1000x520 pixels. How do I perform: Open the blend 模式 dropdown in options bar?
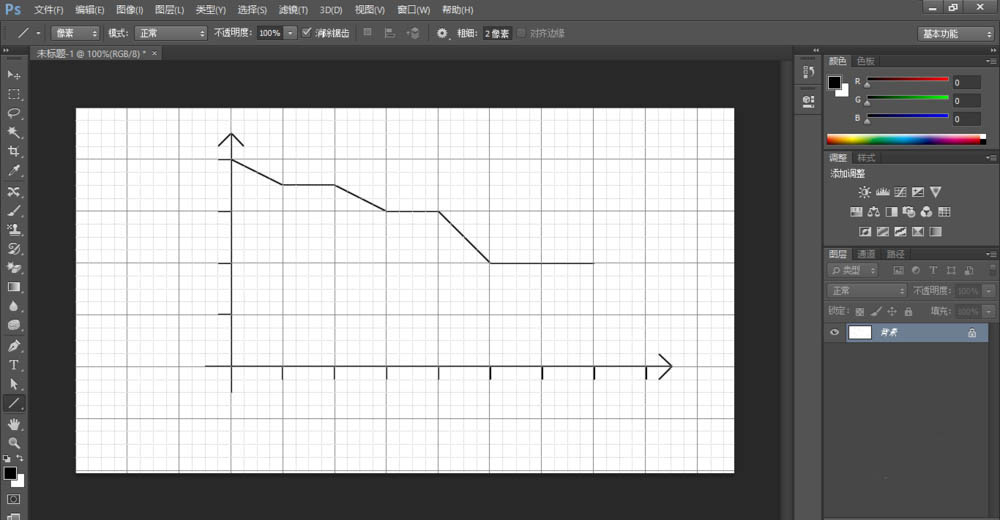(x=171, y=33)
